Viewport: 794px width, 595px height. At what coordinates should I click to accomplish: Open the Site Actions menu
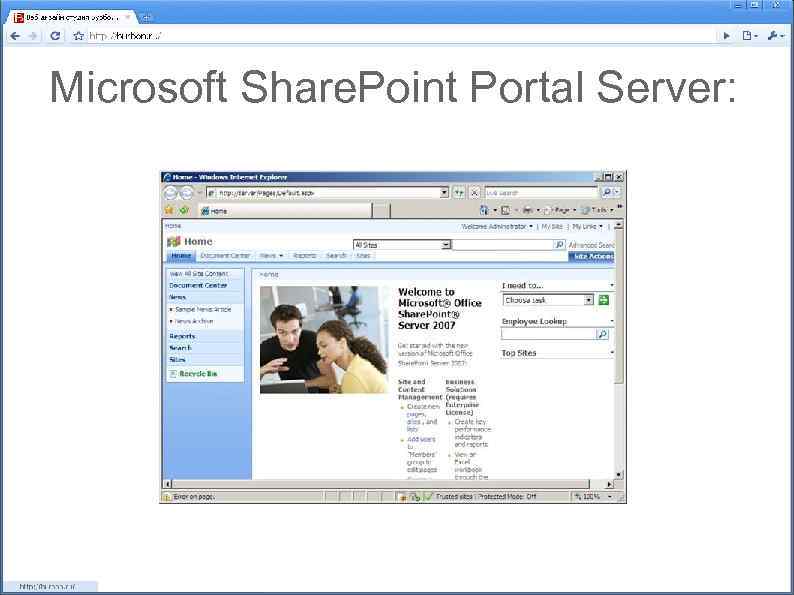591,257
